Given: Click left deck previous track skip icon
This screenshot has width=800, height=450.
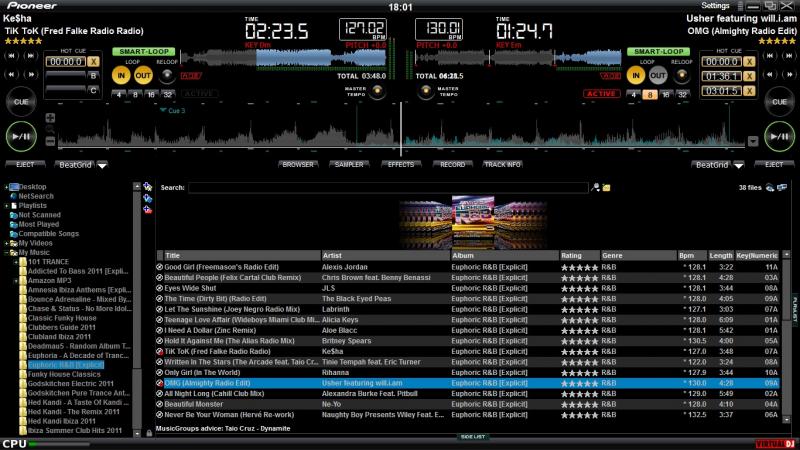Looking at the screenshot, I should pyautogui.click(x=11, y=56).
